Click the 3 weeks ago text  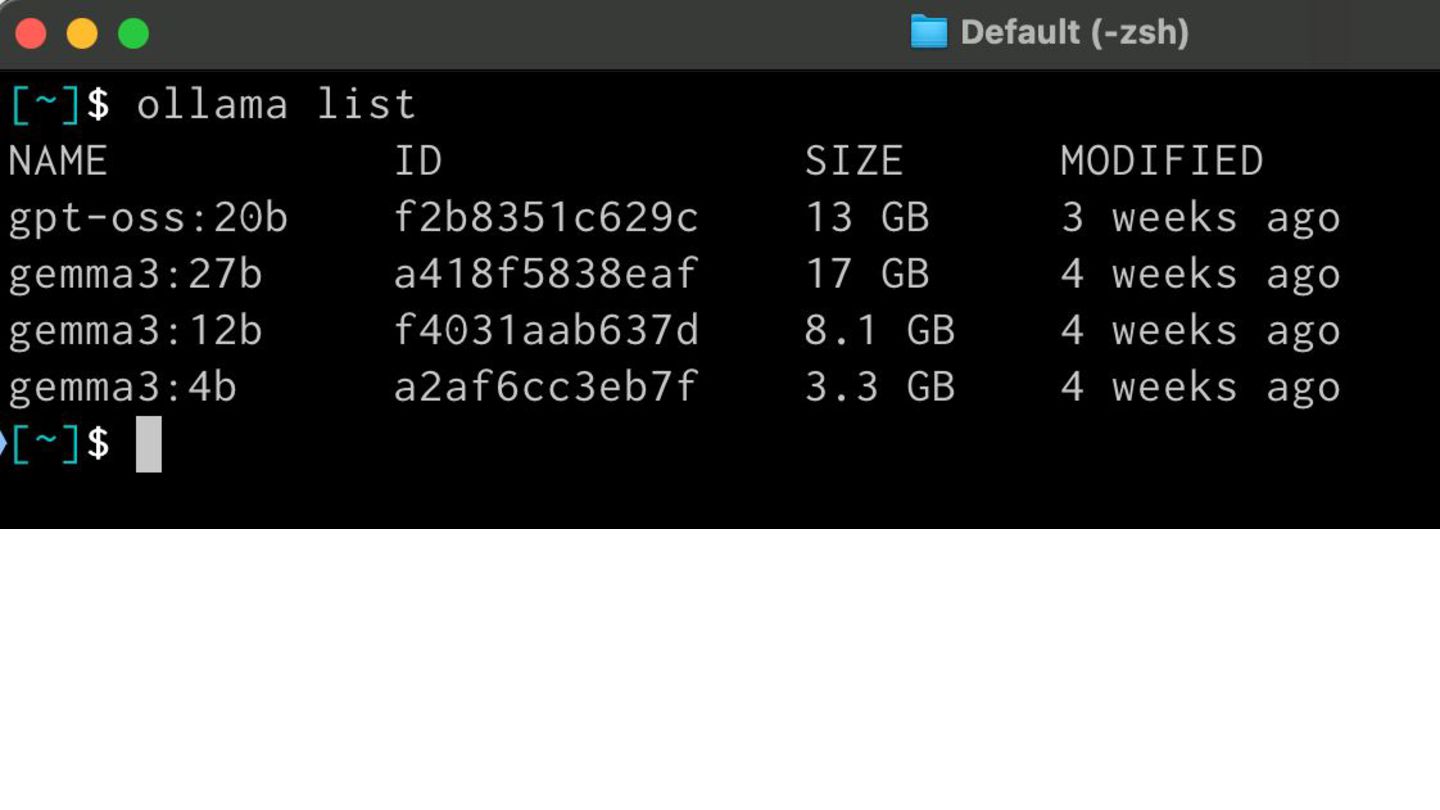coord(1201,218)
